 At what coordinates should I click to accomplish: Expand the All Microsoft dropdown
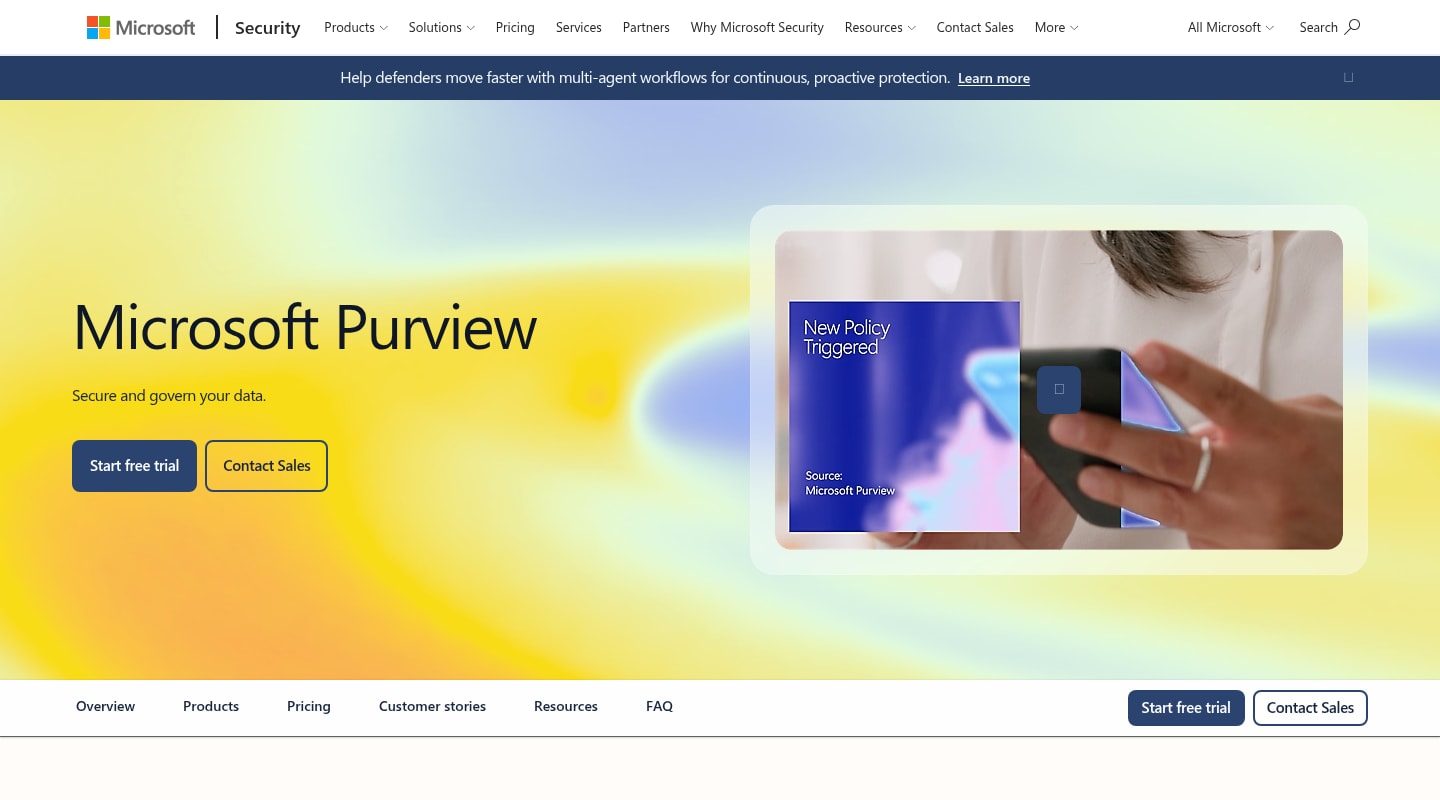(x=1231, y=27)
